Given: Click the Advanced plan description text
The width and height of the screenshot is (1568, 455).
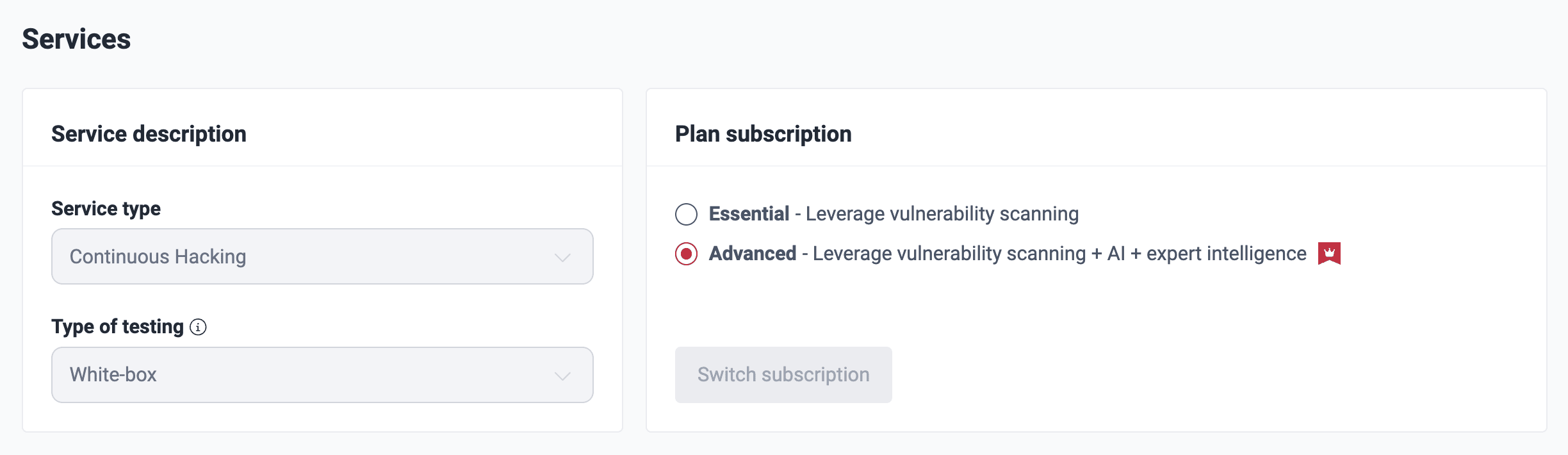Looking at the screenshot, I should tap(1057, 253).
